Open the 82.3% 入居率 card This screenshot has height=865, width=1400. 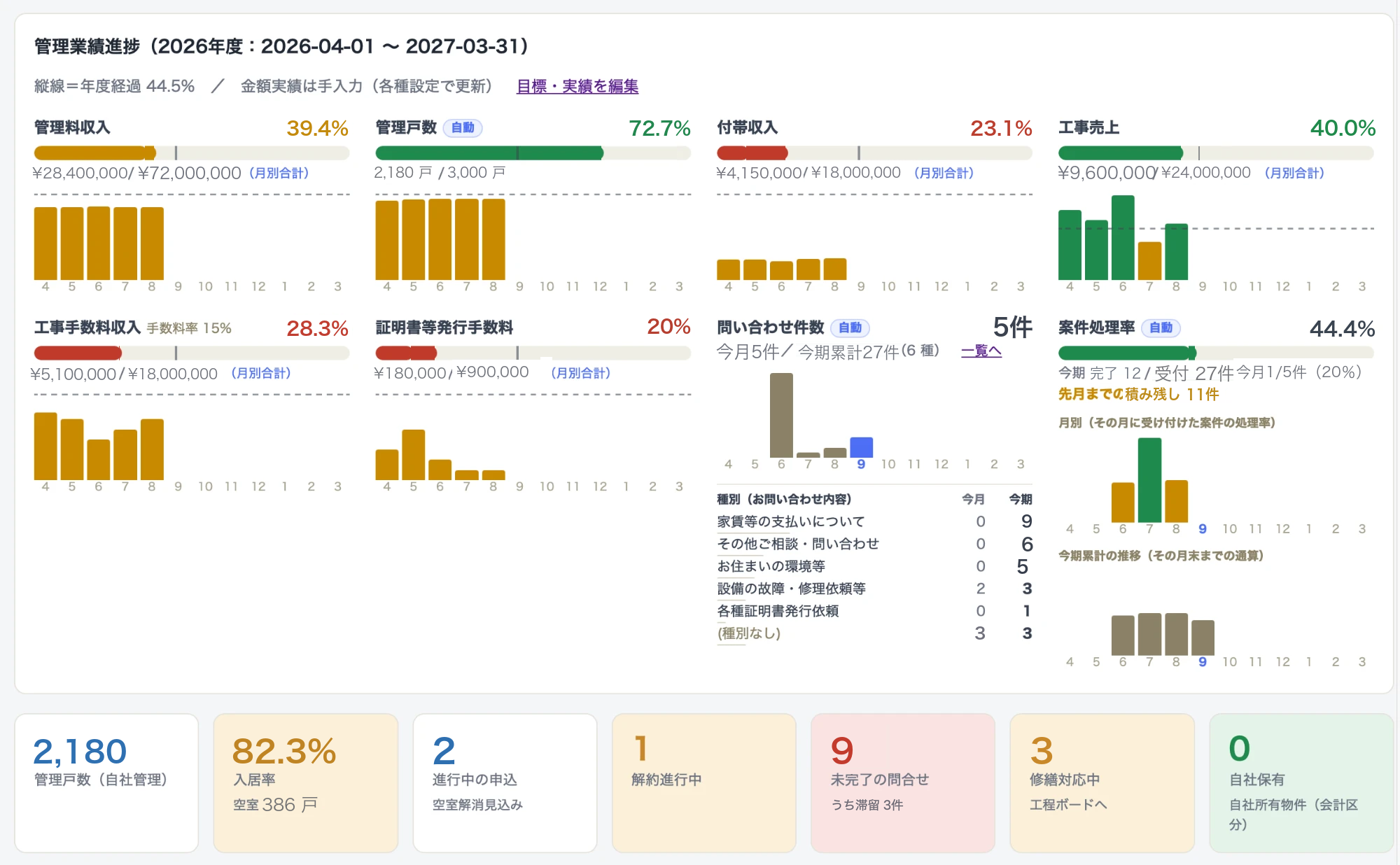click(305, 783)
